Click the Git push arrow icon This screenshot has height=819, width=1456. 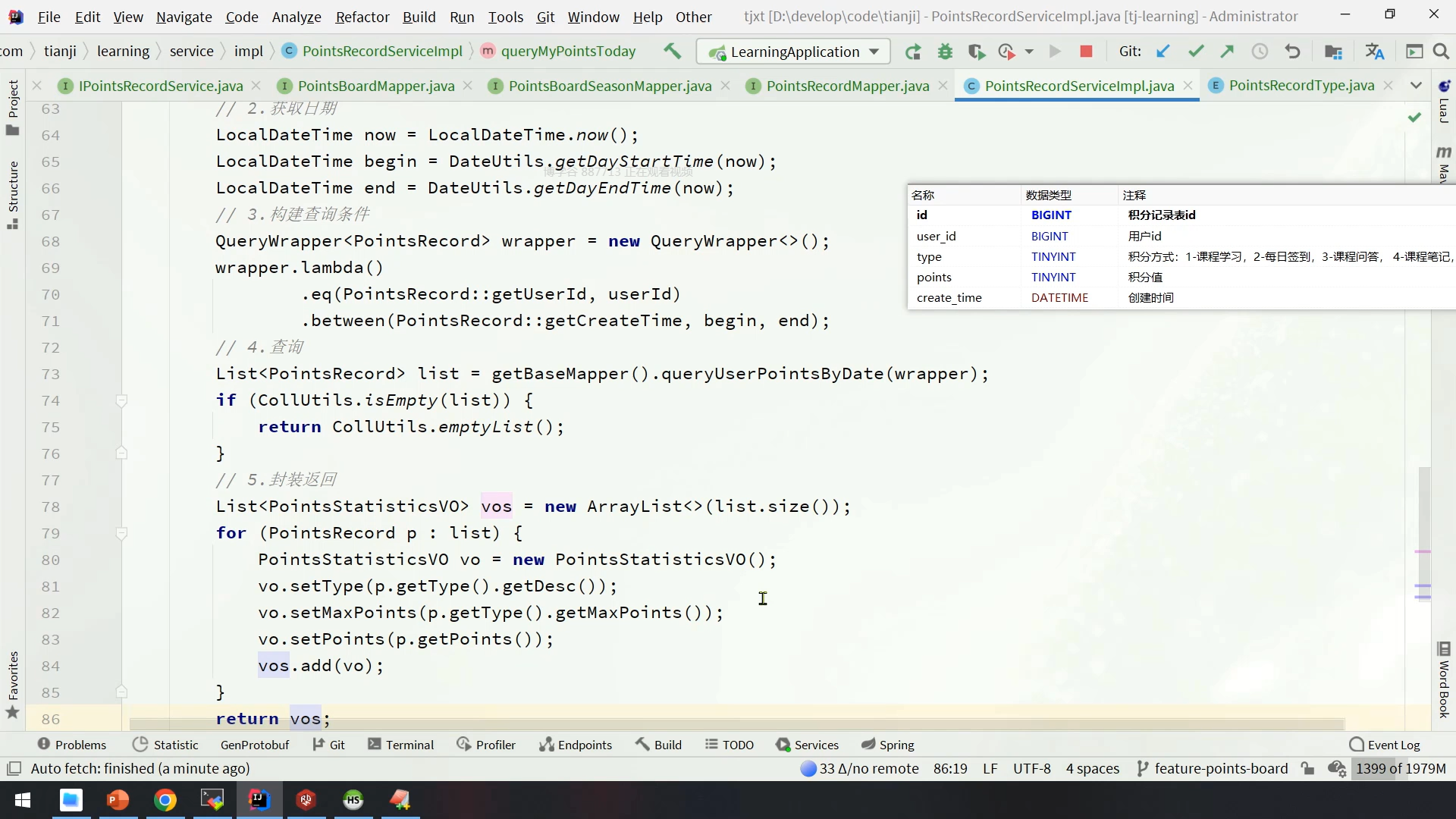pos(1227,51)
